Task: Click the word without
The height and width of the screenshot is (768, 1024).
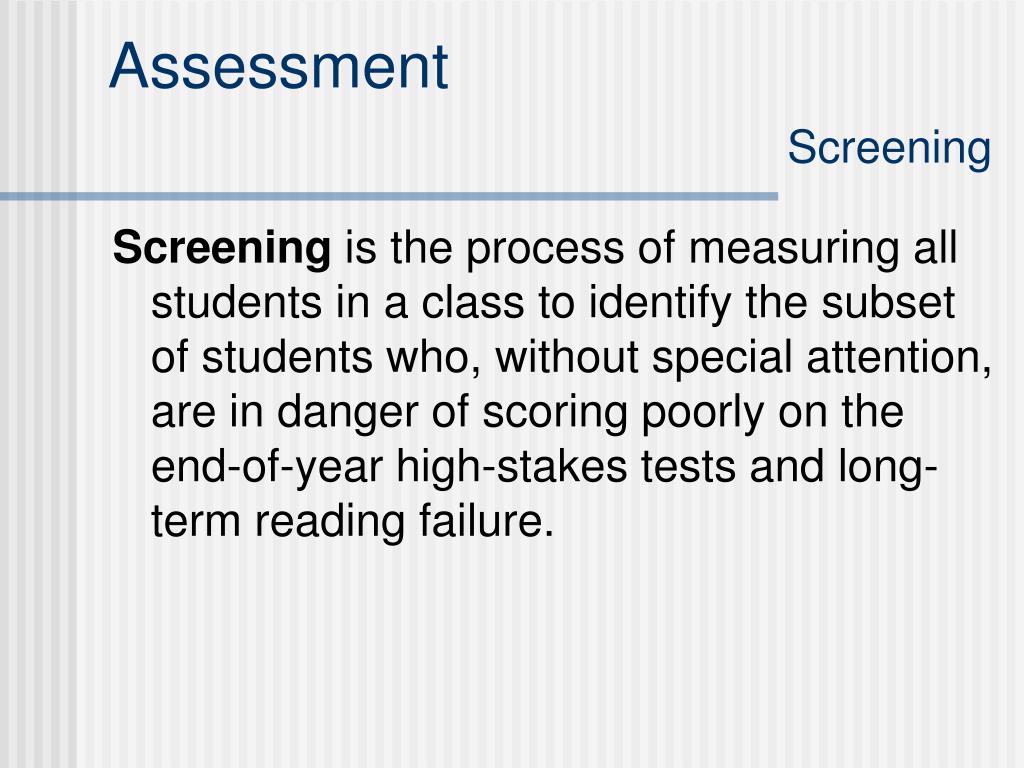Action: click(567, 357)
